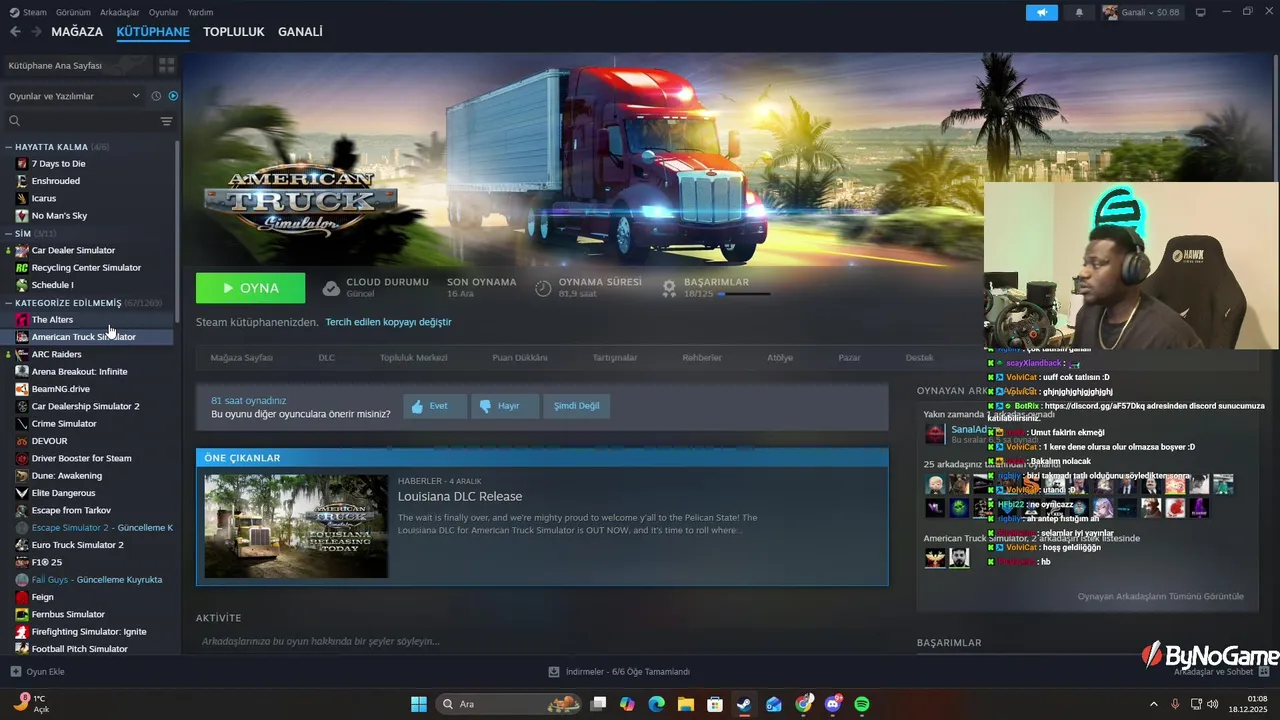Select Recycling Center Simulator
1280x720 pixels.
coord(86,267)
